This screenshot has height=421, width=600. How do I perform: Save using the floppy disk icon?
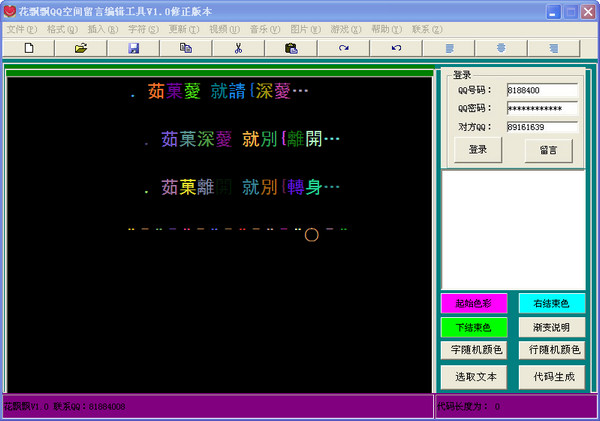(134, 48)
